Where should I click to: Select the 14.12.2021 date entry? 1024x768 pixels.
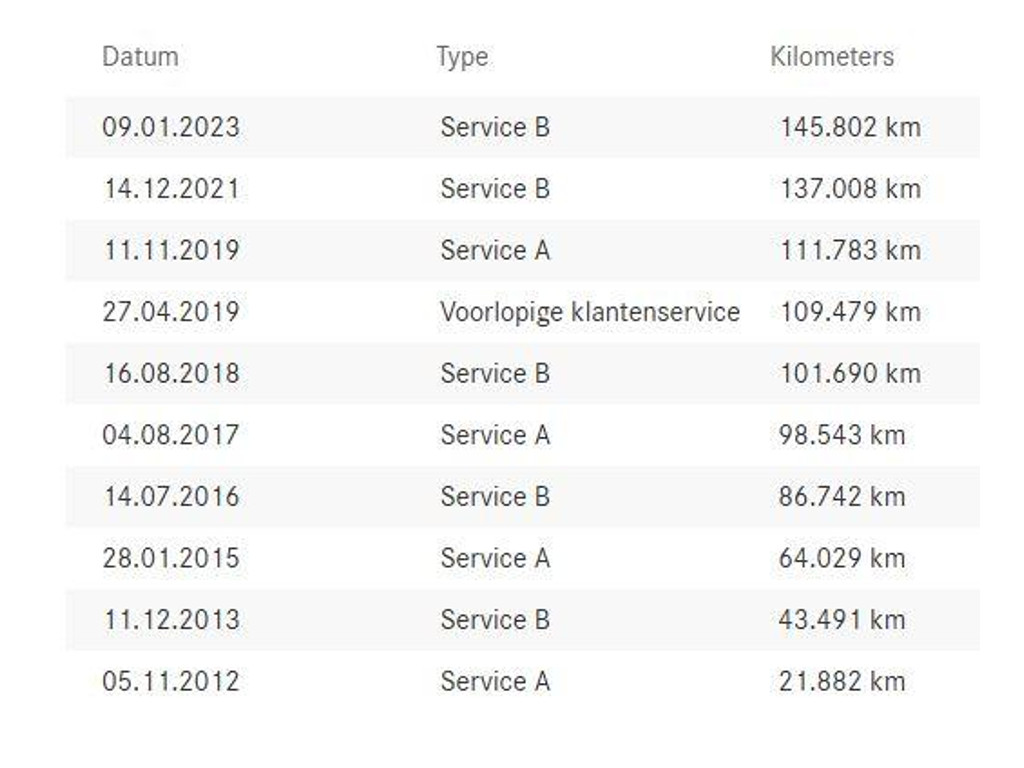pos(171,189)
